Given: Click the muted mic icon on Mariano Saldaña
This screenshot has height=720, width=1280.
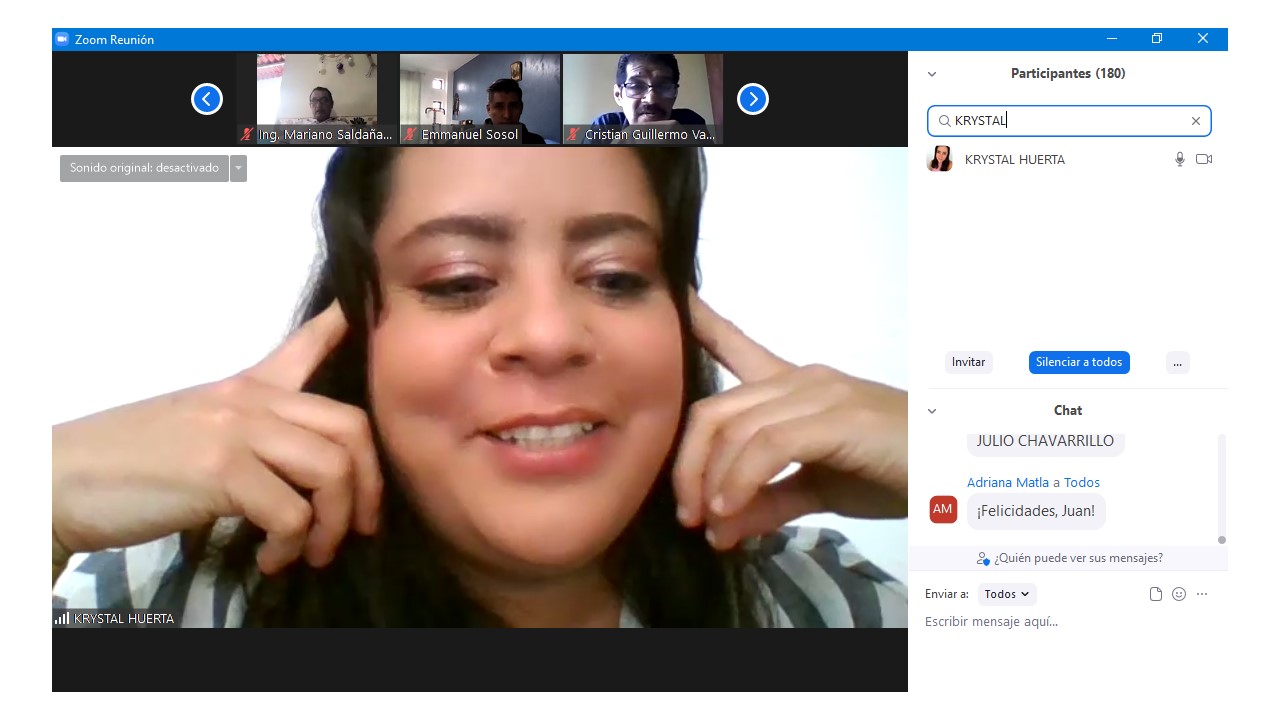Looking at the screenshot, I should point(247,134).
